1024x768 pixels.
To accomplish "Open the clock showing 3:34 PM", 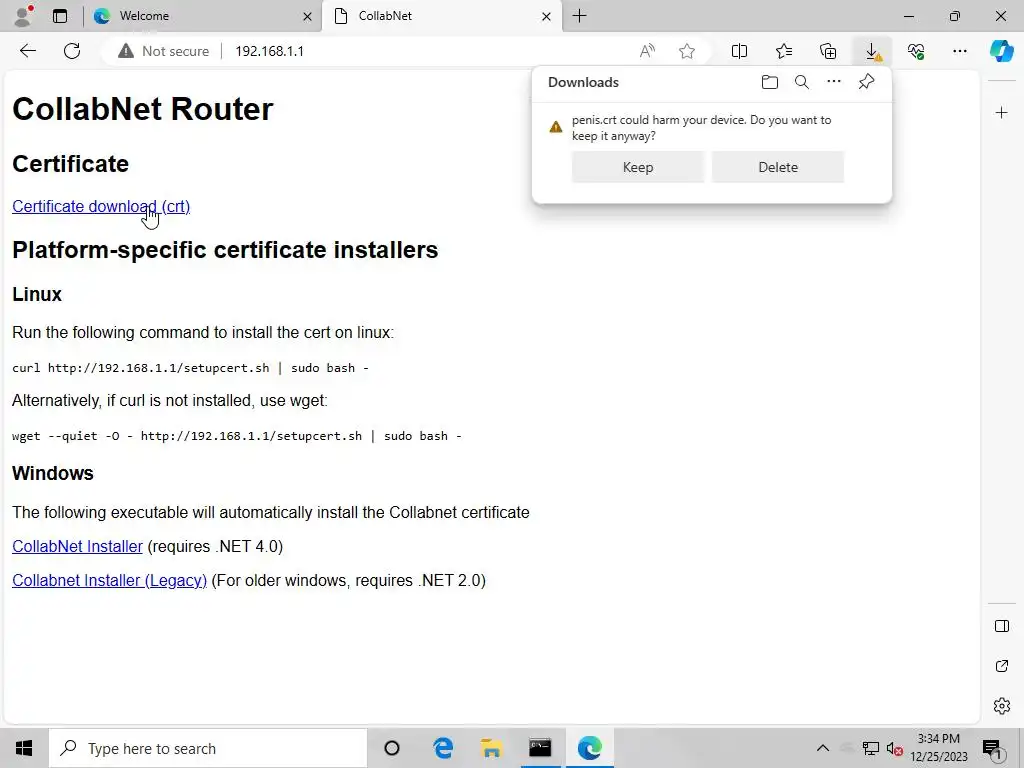I will pyautogui.click(x=938, y=748).
